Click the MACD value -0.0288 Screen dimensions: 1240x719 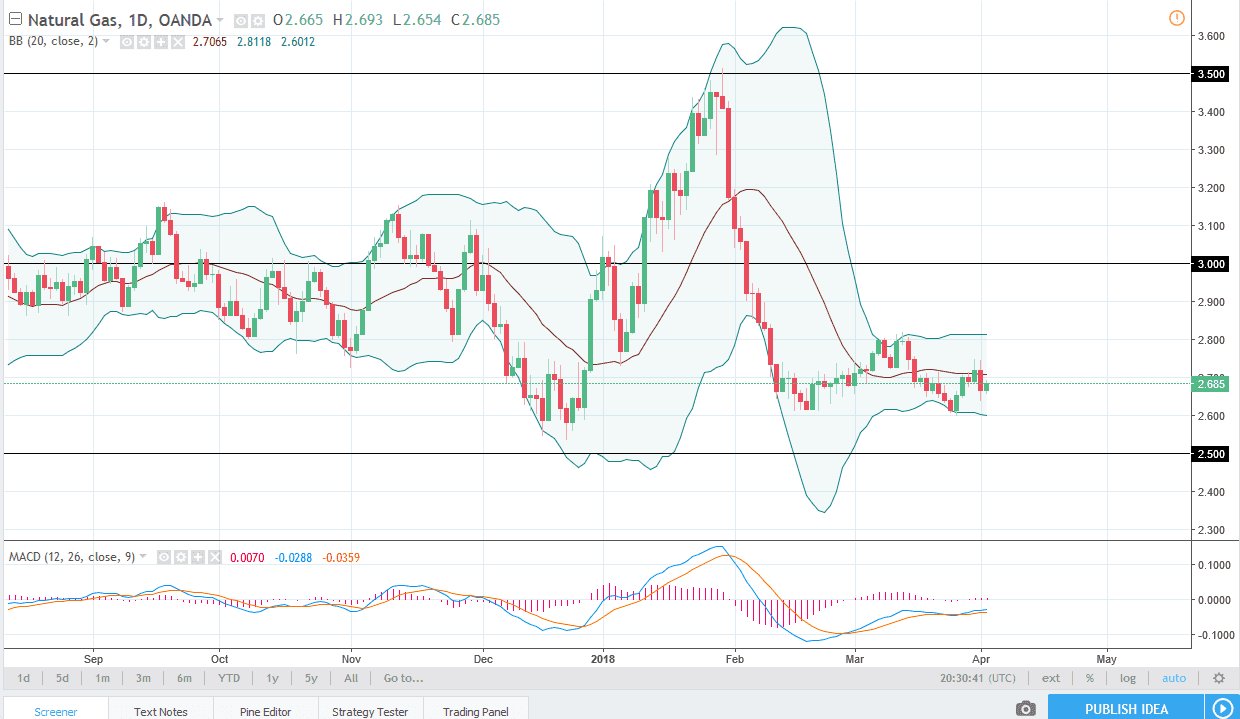[294, 556]
